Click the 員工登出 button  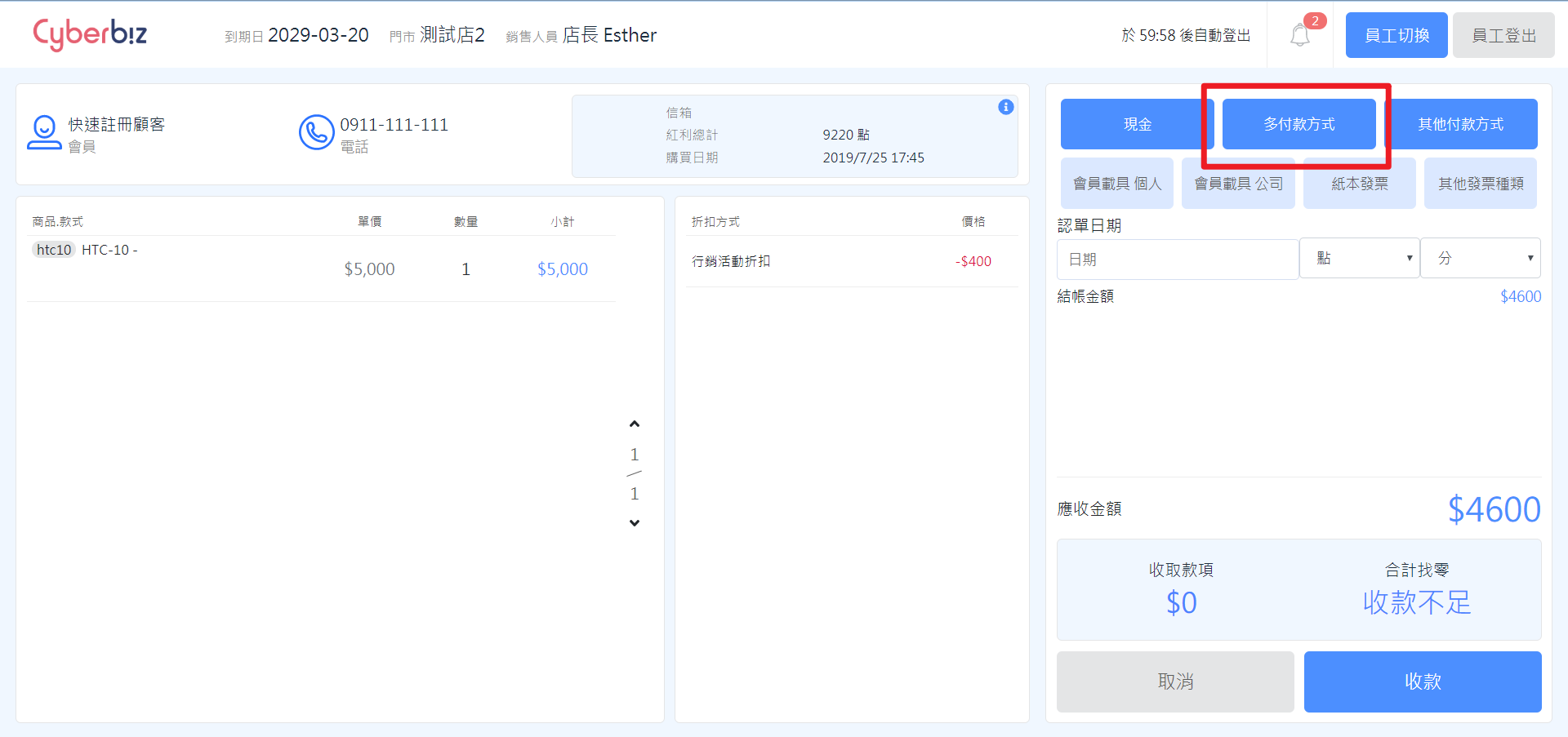pos(1503,35)
